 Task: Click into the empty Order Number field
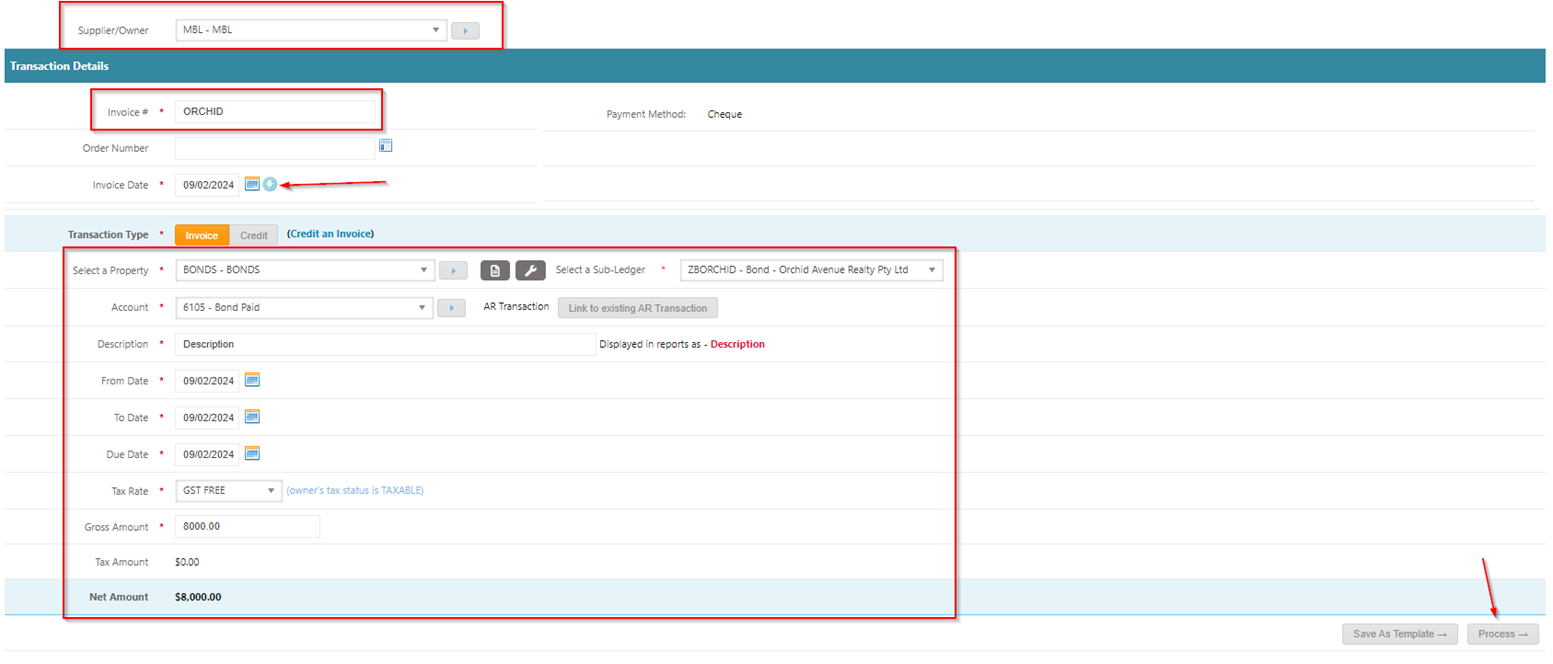pos(275,148)
